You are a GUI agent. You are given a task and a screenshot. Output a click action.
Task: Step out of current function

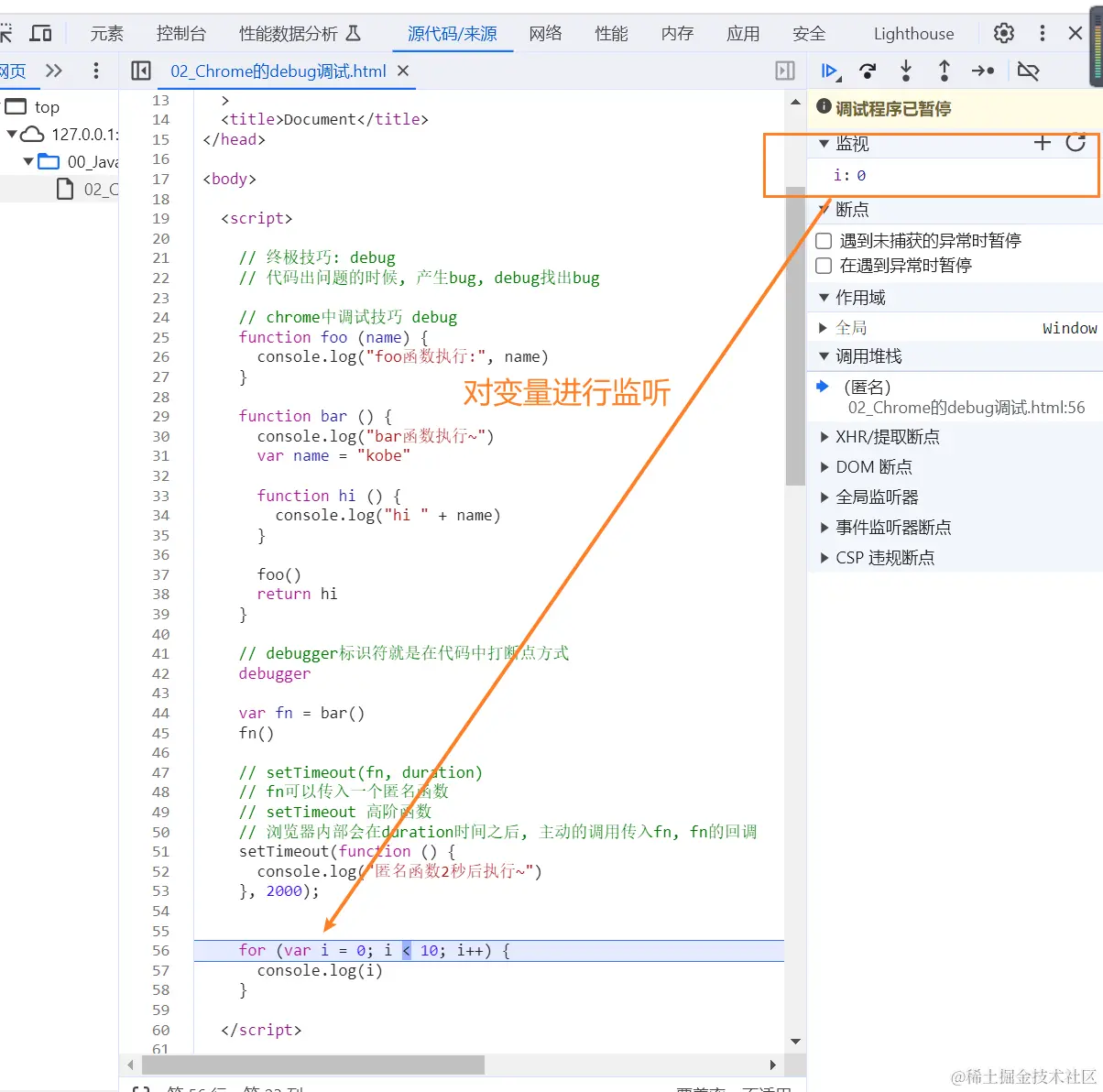945,71
